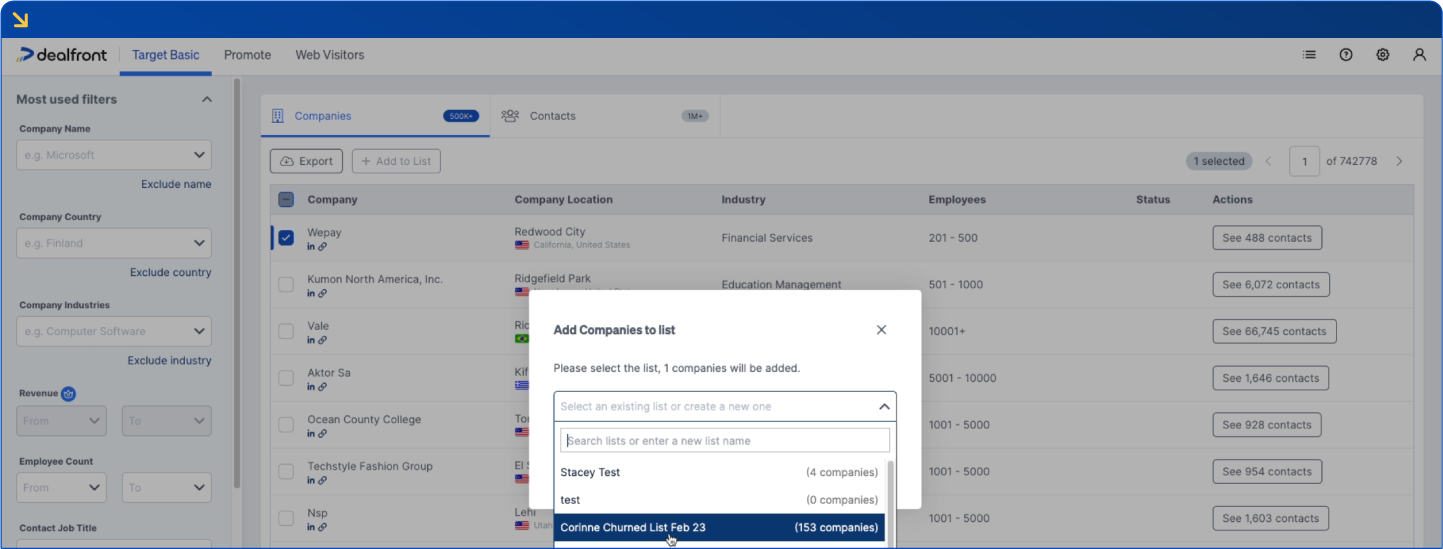Screen dimensions: 1443x549
Task: Open the Revenue To dropdown
Action: click(167, 420)
